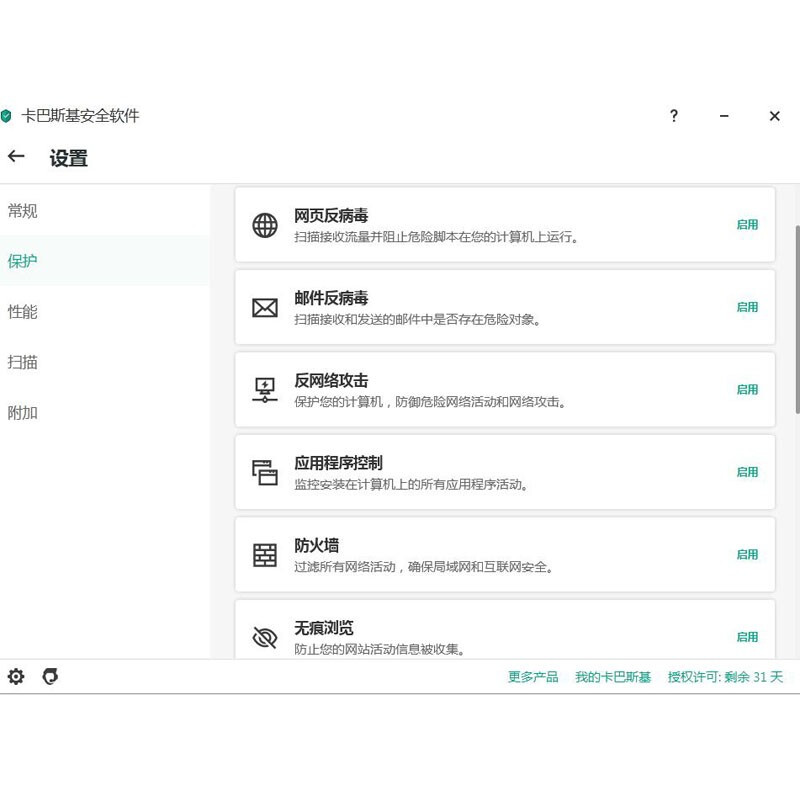800x800 pixels.
Task: Select the 保护 settings tab
Action: click(105, 261)
